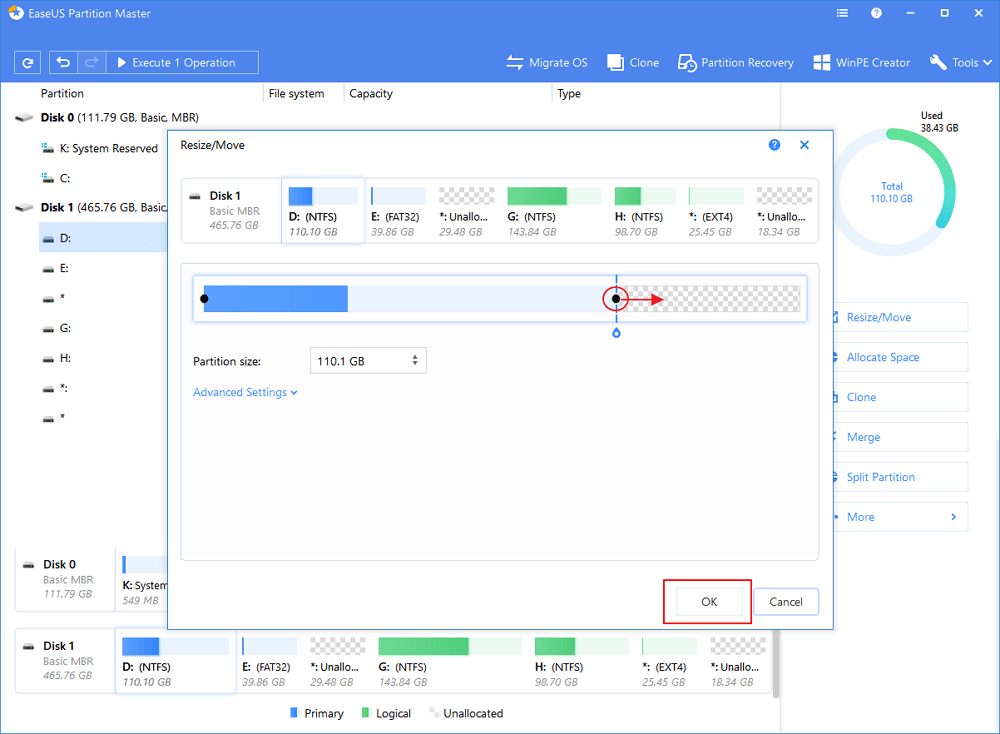Select 18.34 GB unallocated space in dialog
Screen dimensions: 1000x734
tap(784, 212)
